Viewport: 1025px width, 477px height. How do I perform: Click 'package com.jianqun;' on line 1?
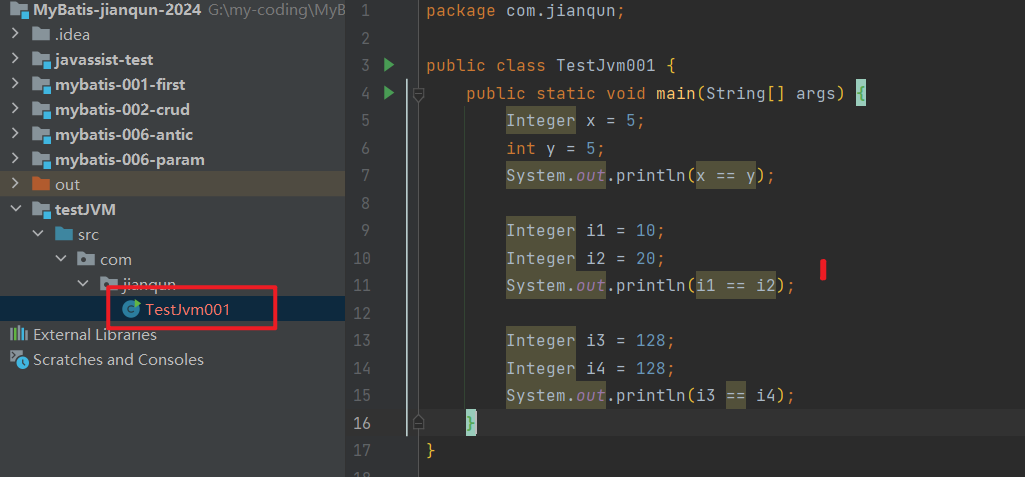coord(526,11)
